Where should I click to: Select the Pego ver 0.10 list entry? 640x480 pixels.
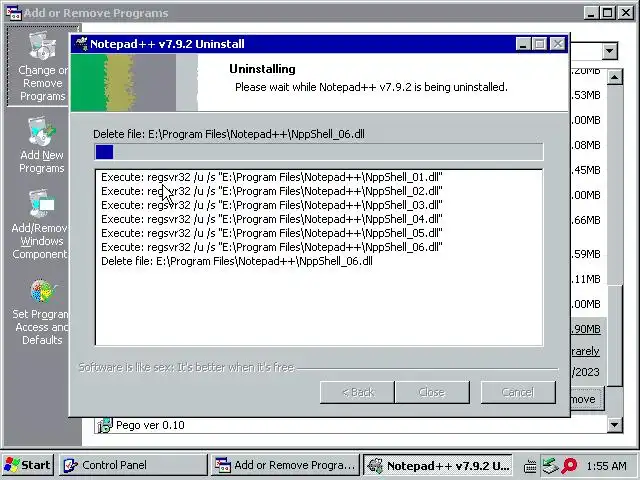351,425
